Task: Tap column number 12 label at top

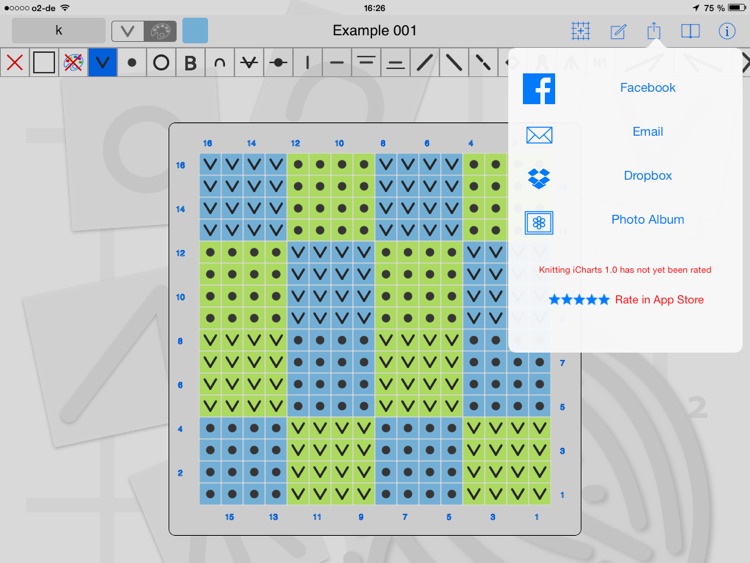Action: point(296,143)
